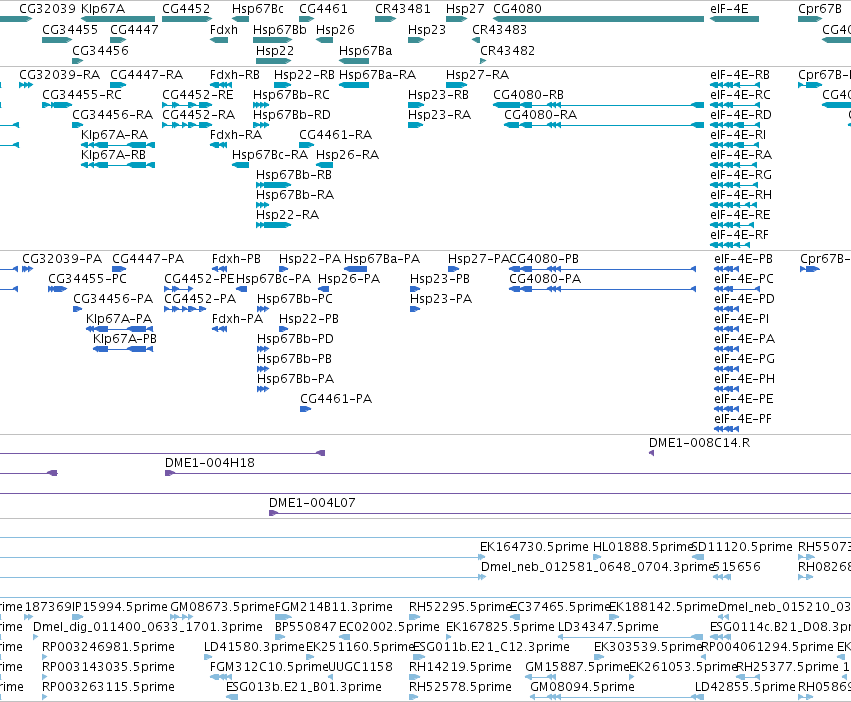Select transcript label CG32039-RA

coord(59,74)
